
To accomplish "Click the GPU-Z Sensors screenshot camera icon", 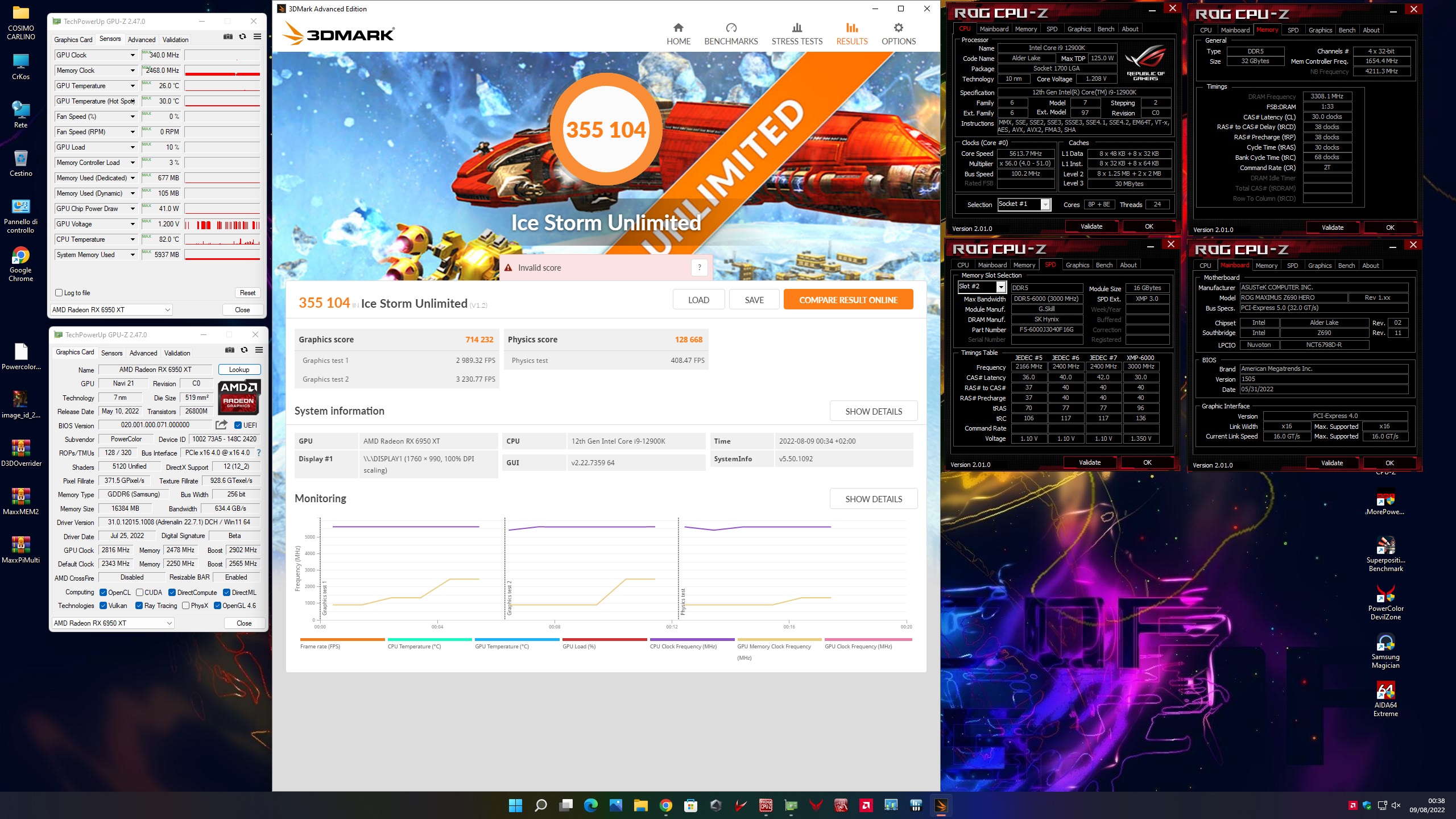I will (228, 36).
